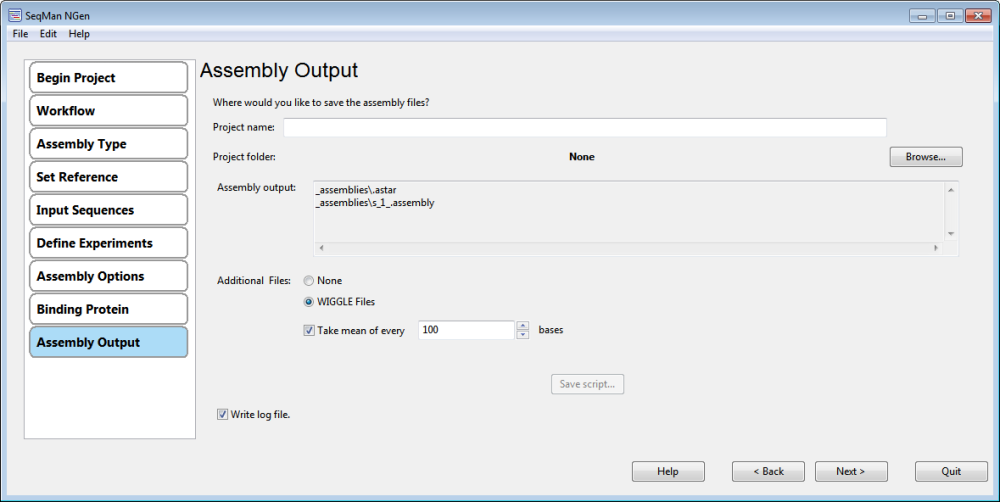Image resolution: width=1000 pixels, height=502 pixels.
Task: Go to Define Experiments step
Action: pos(108,244)
